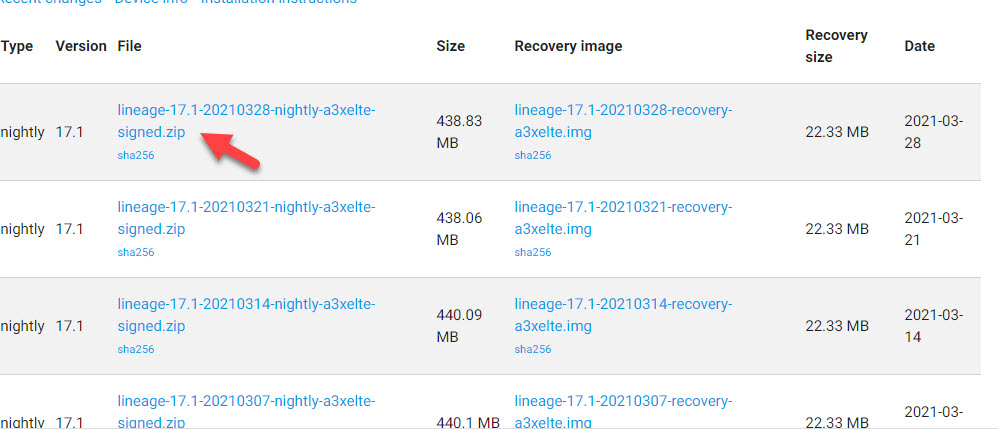The width and height of the screenshot is (998, 429).
Task: Click the Recovery size column header
Action: click(836, 46)
